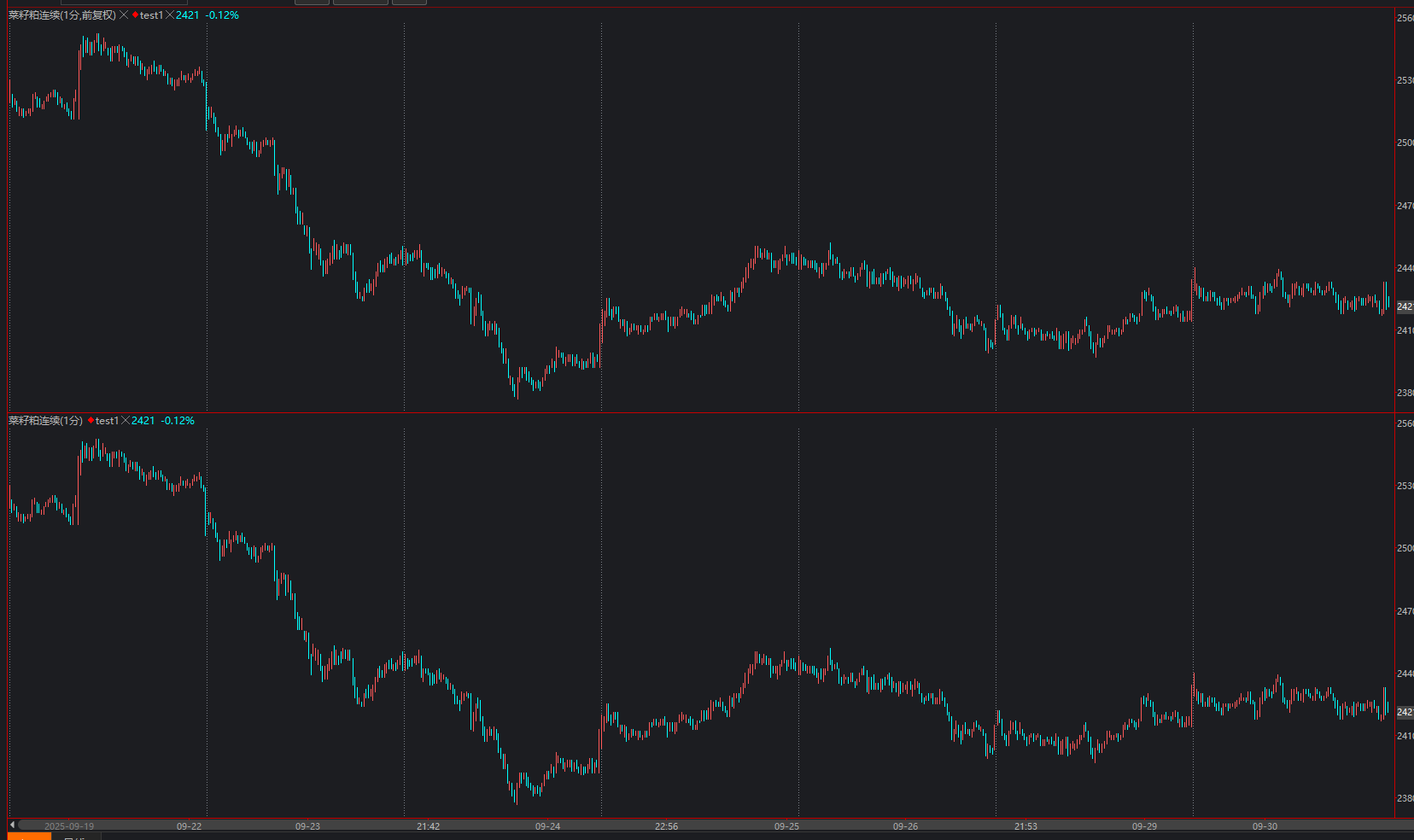Click the 09-29 date marker on the timeline

pyautogui.click(x=1144, y=826)
